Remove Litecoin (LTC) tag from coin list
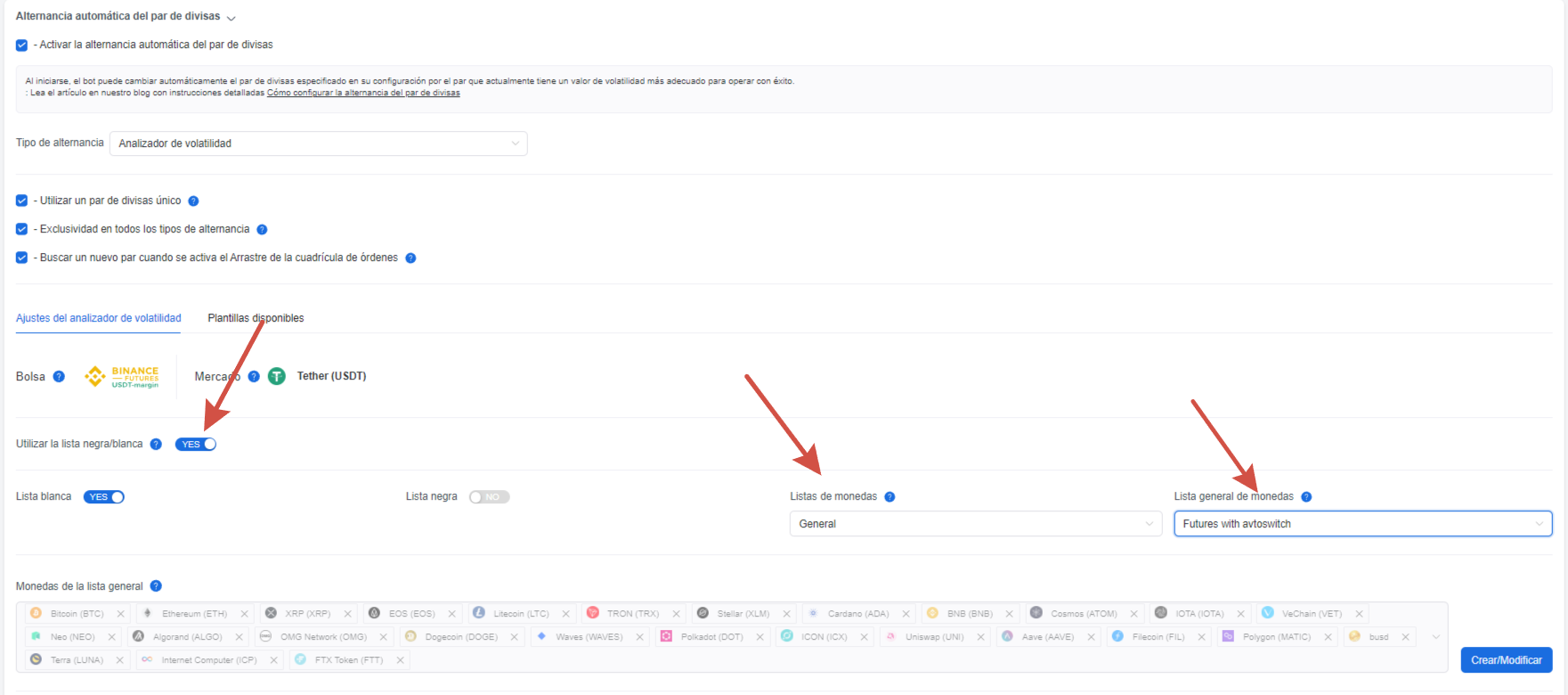1568x695 pixels. (x=565, y=614)
